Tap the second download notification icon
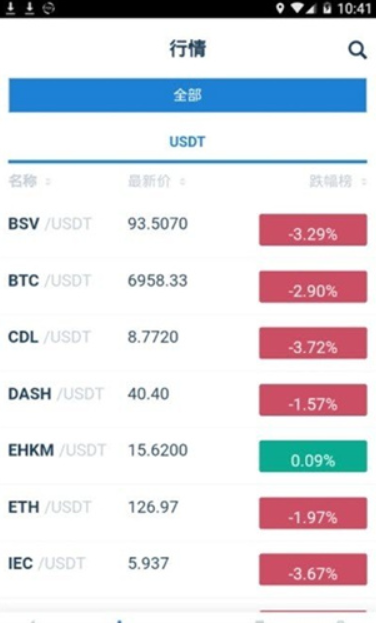The width and height of the screenshot is (376, 625). point(29,8)
